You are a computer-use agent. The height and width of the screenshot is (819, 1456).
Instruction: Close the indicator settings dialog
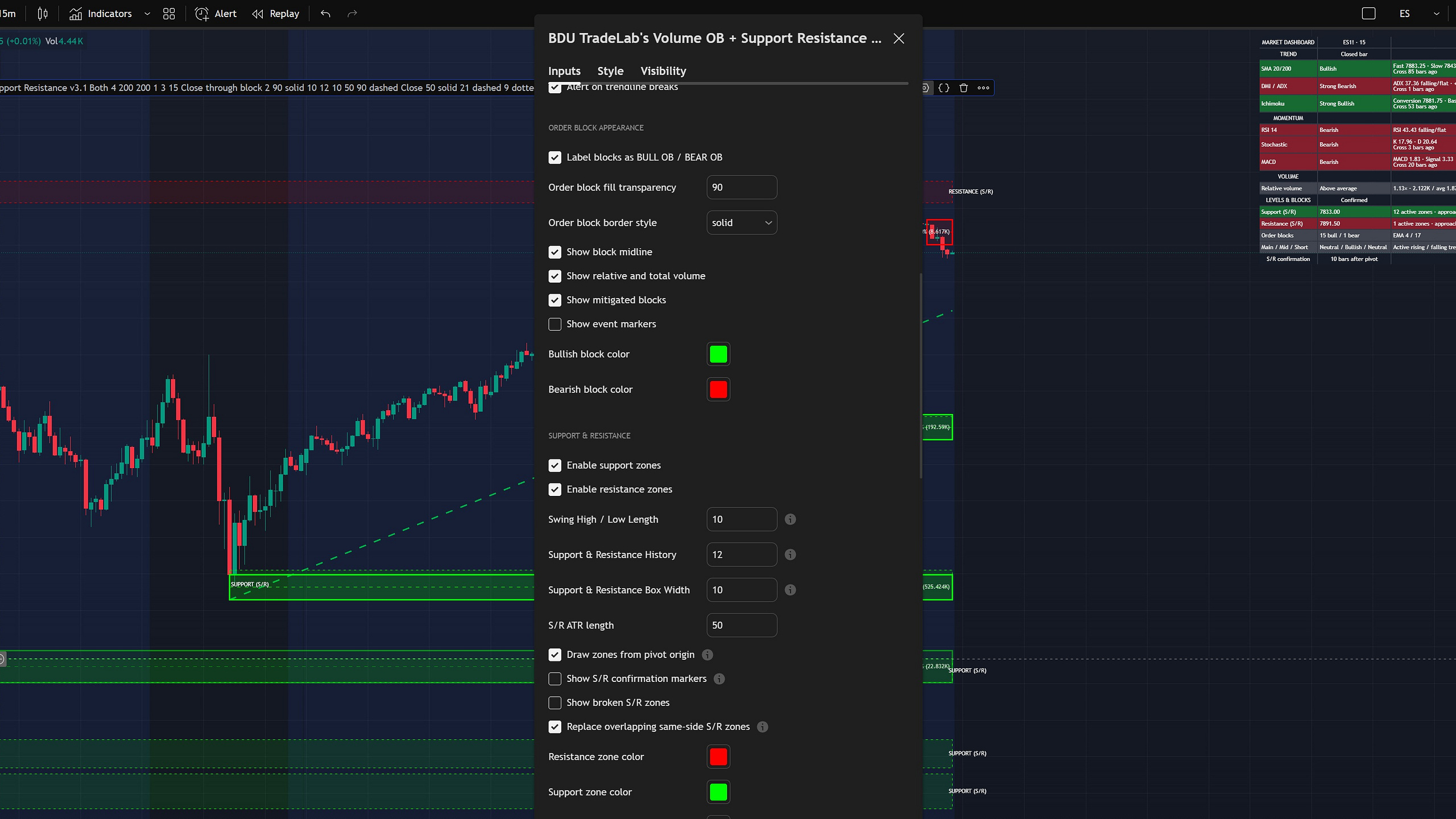pos(899,38)
